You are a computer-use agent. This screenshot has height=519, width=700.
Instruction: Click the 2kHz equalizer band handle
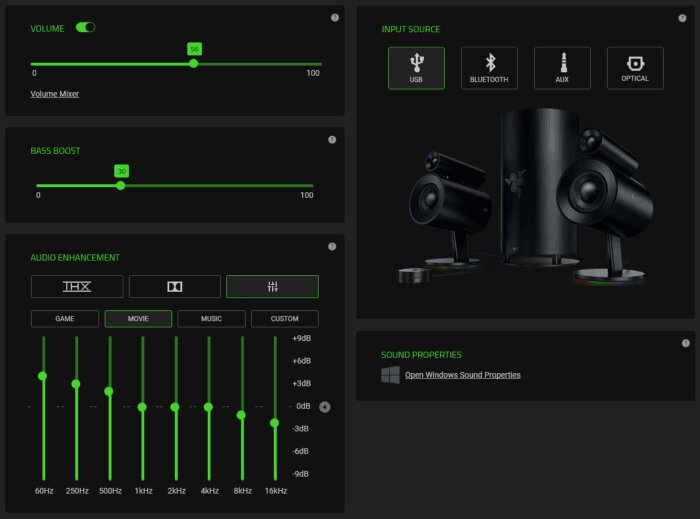click(x=175, y=407)
